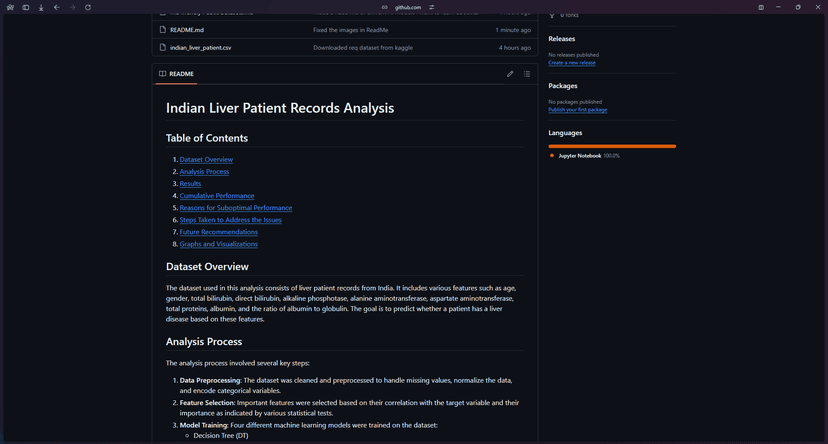The image size is (828, 444).
Task: Select the README tab
Action: tap(176, 74)
